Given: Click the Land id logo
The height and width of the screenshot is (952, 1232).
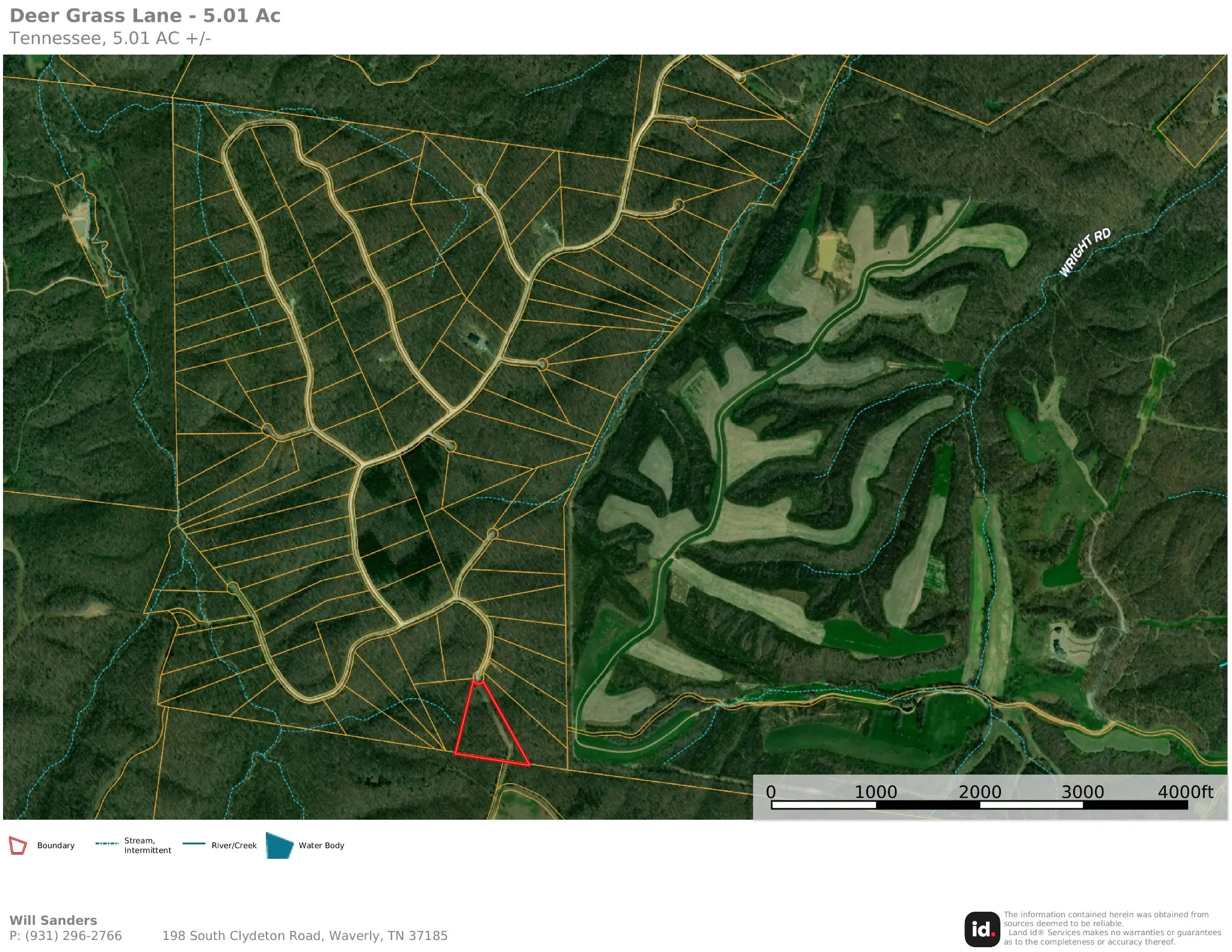Looking at the screenshot, I should click(x=982, y=929).
